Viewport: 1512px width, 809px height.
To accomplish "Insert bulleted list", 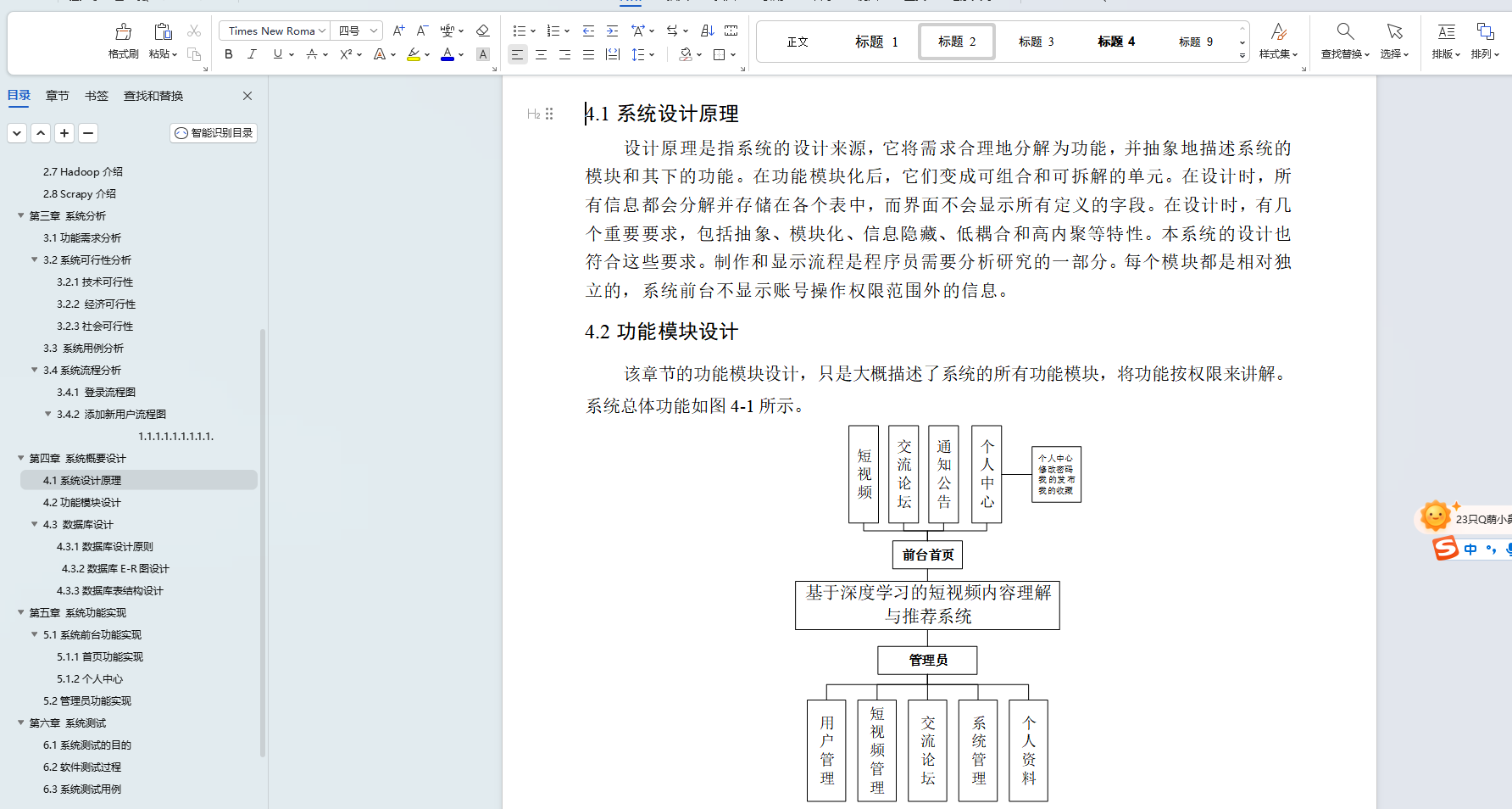I will 520,31.
